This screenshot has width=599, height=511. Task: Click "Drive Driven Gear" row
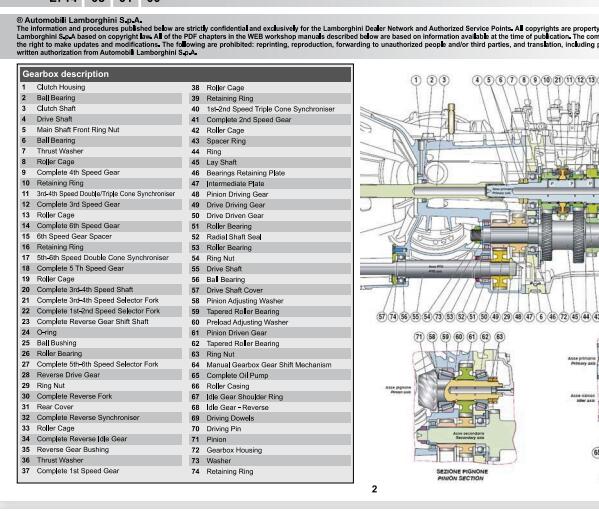pyautogui.click(x=270, y=216)
